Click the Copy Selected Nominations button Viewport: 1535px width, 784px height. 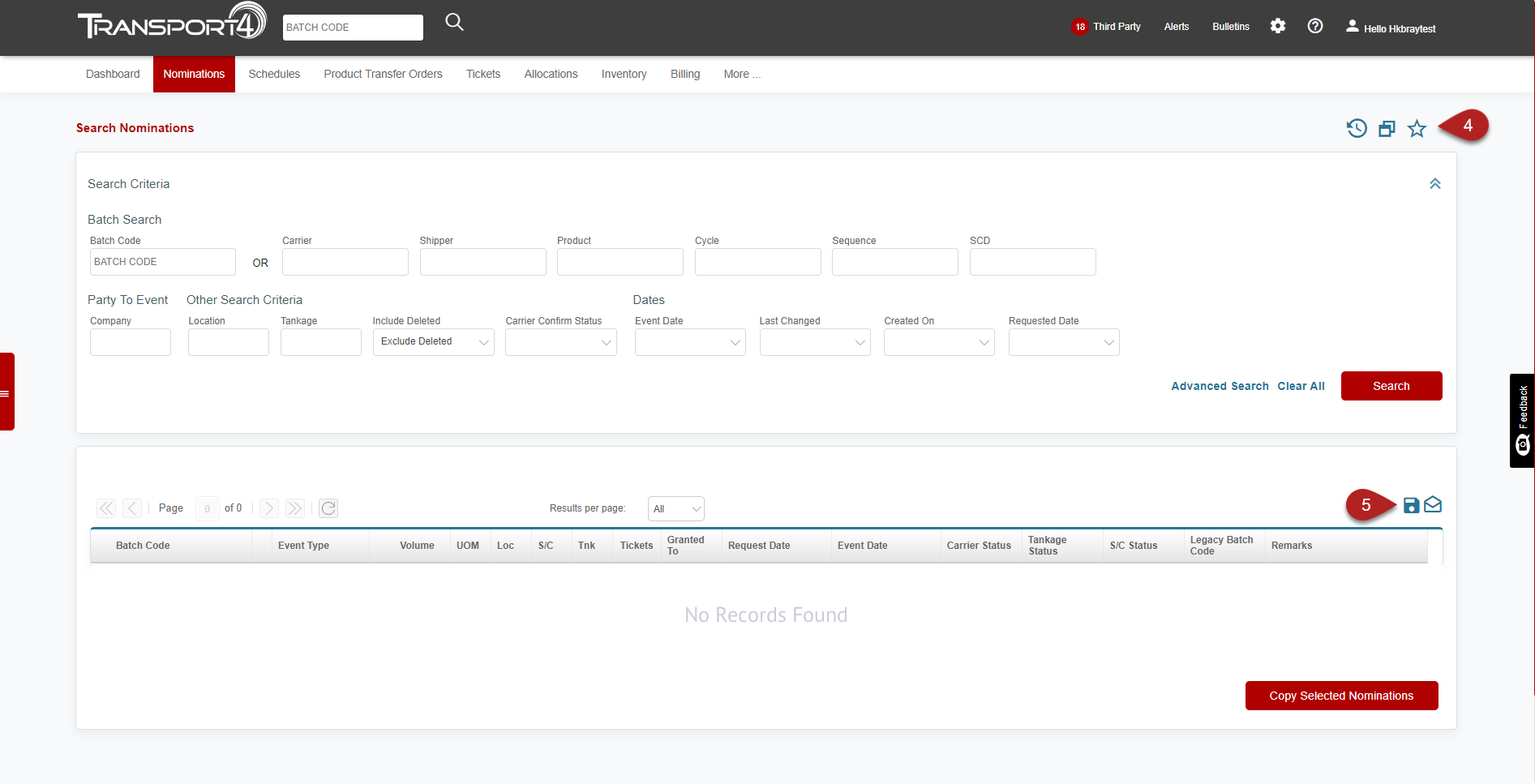tap(1341, 696)
